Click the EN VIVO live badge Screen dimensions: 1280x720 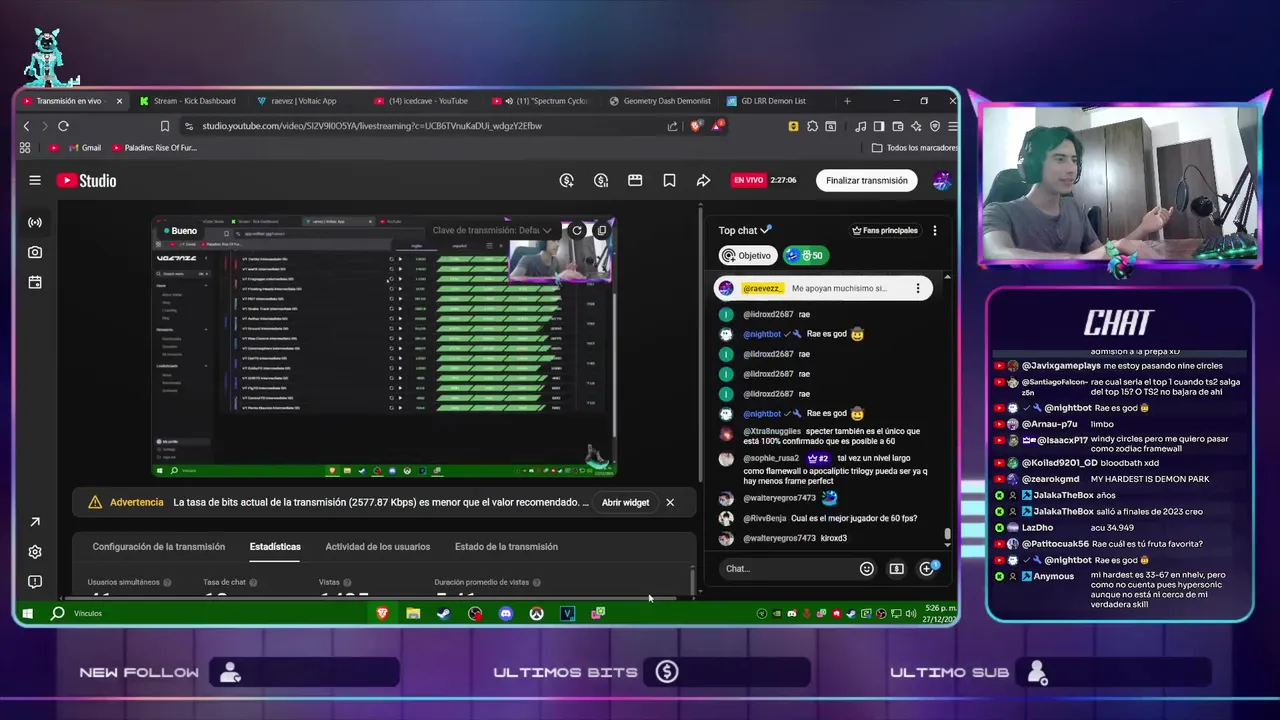click(748, 180)
